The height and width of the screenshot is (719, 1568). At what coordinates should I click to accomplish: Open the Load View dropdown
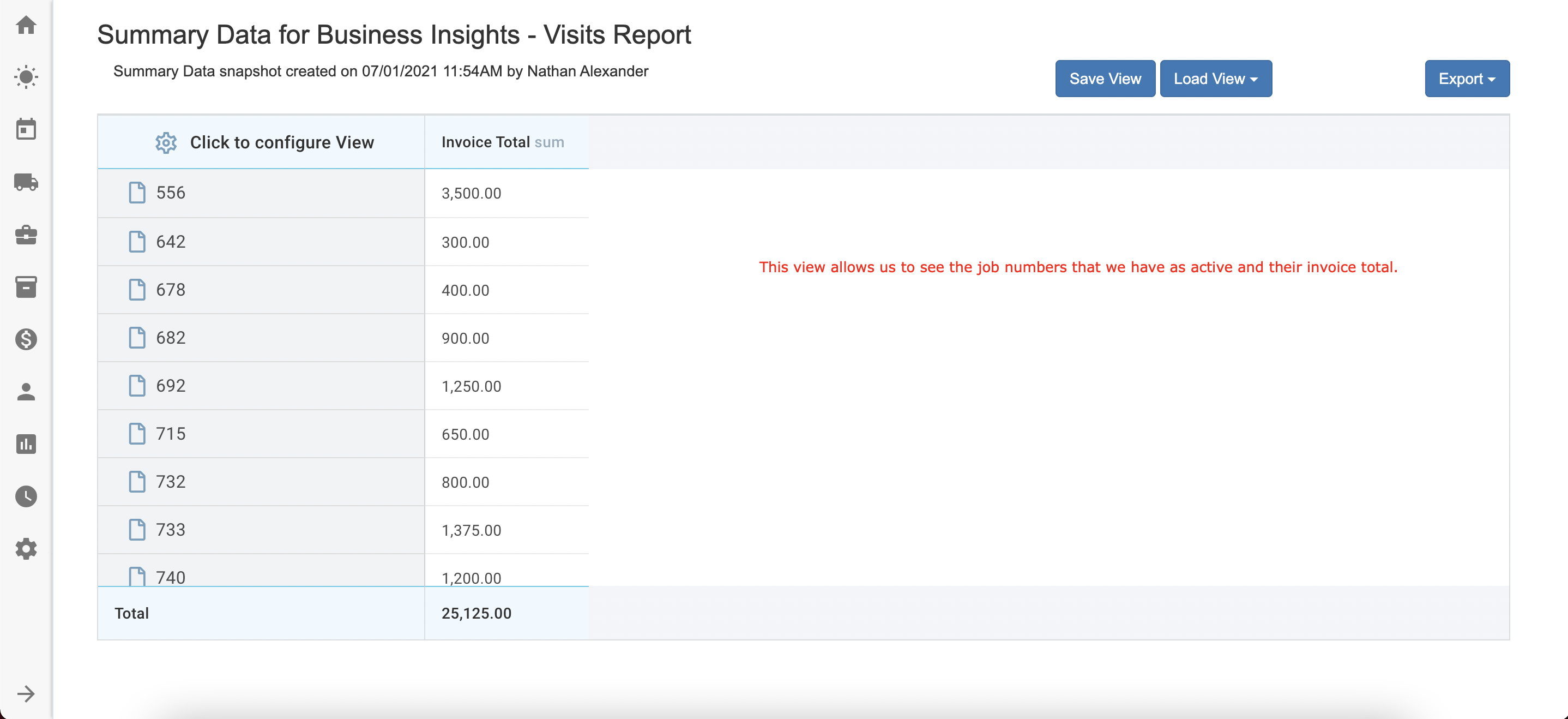click(x=1215, y=79)
